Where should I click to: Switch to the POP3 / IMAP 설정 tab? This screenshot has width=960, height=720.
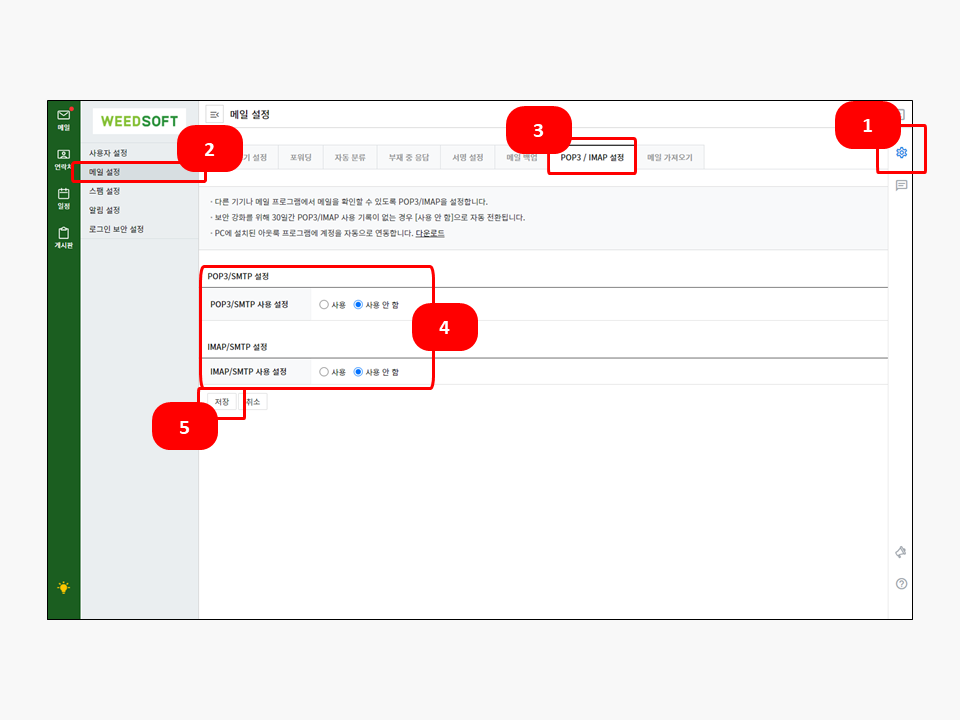(592, 158)
